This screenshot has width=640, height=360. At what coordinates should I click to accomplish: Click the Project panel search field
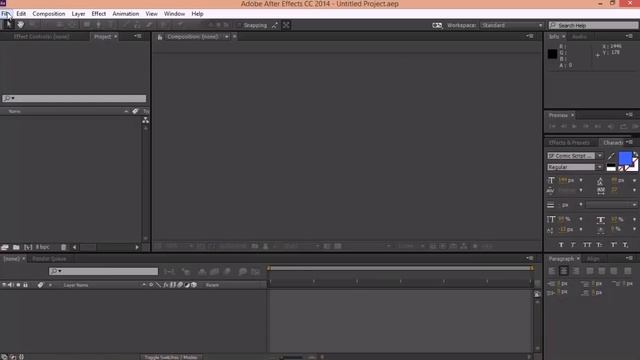(74, 98)
